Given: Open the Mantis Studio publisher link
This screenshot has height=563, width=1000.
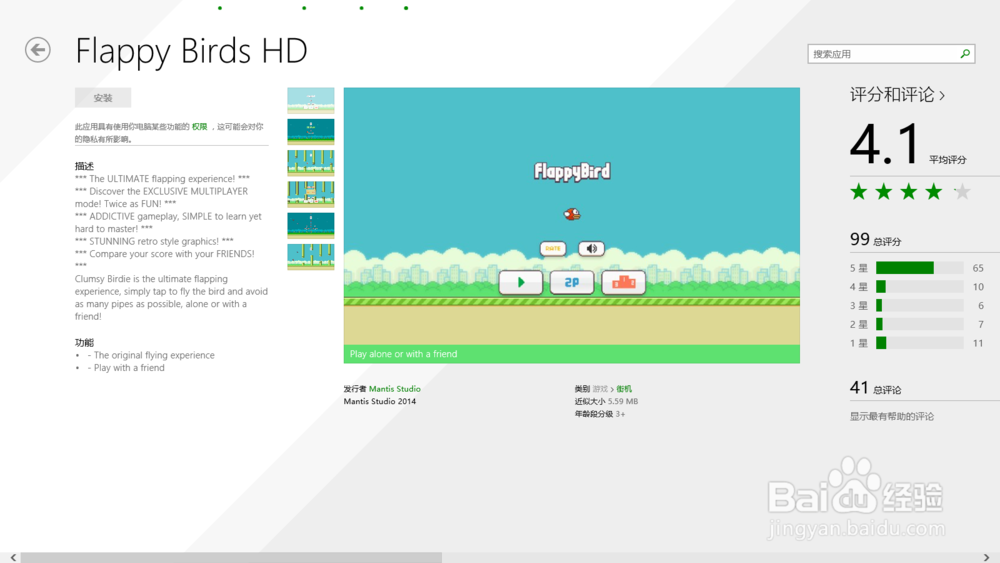Looking at the screenshot, I should pyautogui.click(x=395, y=389).
